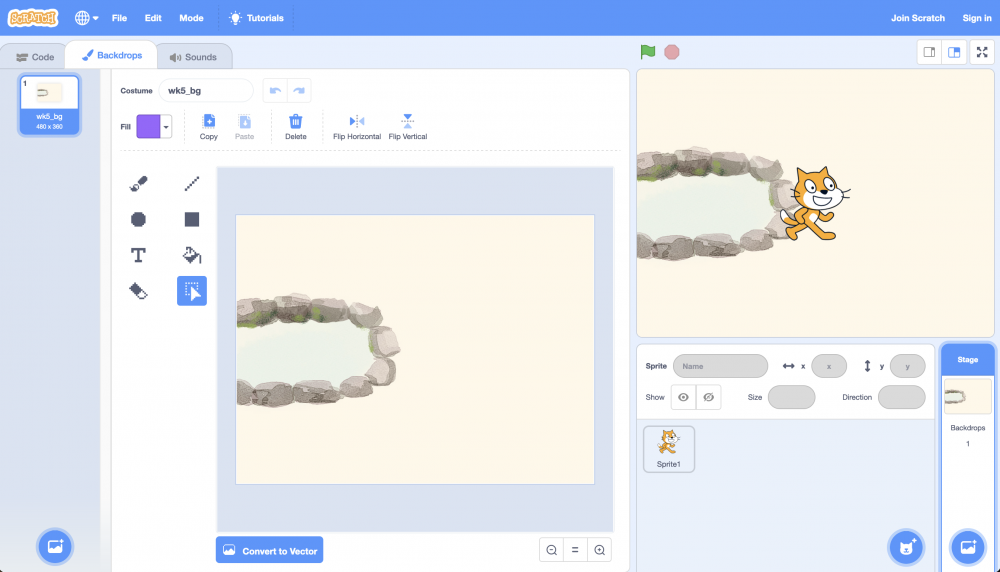Switch to large stage layout
Viewport: 1000px width, 572px height.
(954, 52)
